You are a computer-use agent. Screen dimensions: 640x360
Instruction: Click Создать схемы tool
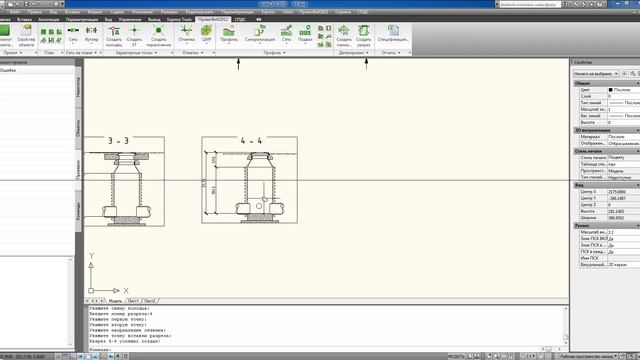344,36
